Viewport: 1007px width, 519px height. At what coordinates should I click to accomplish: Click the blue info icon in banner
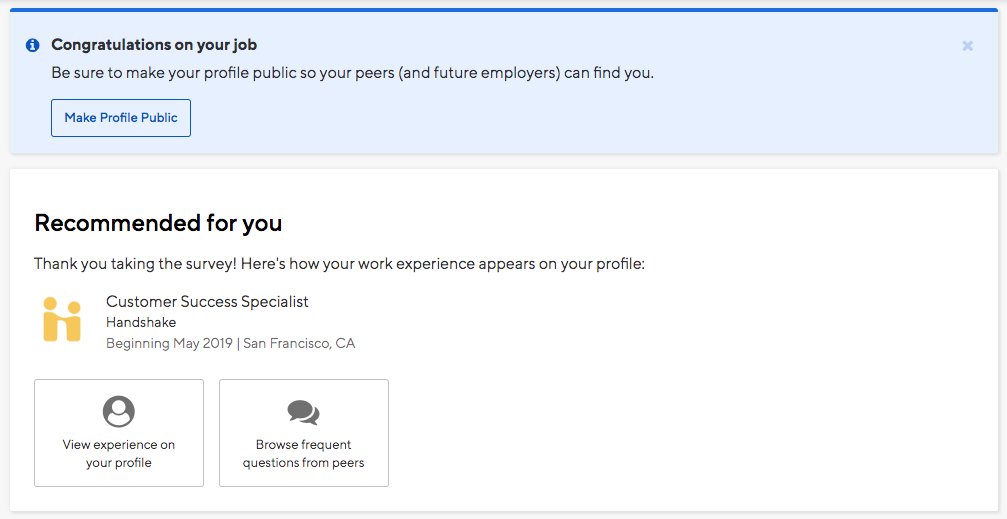click(x=32, y=45)
